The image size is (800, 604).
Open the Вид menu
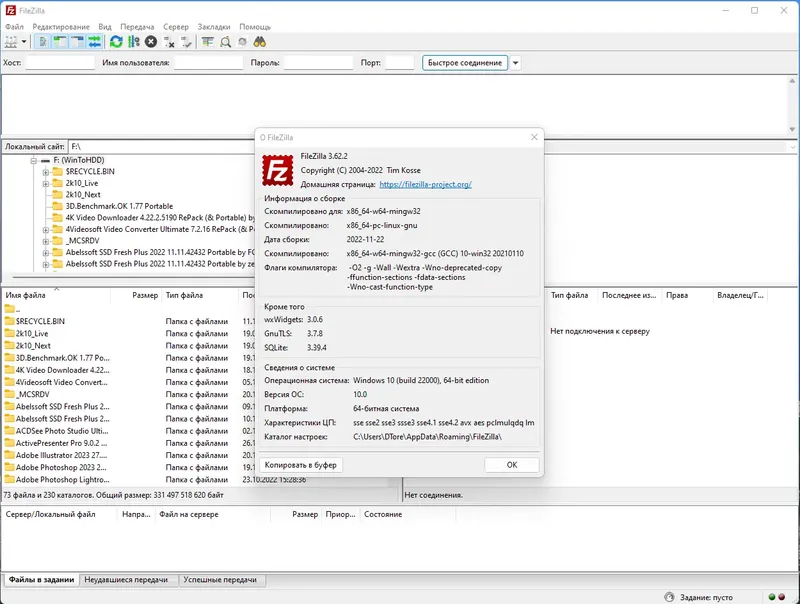(x=105, y=27)
